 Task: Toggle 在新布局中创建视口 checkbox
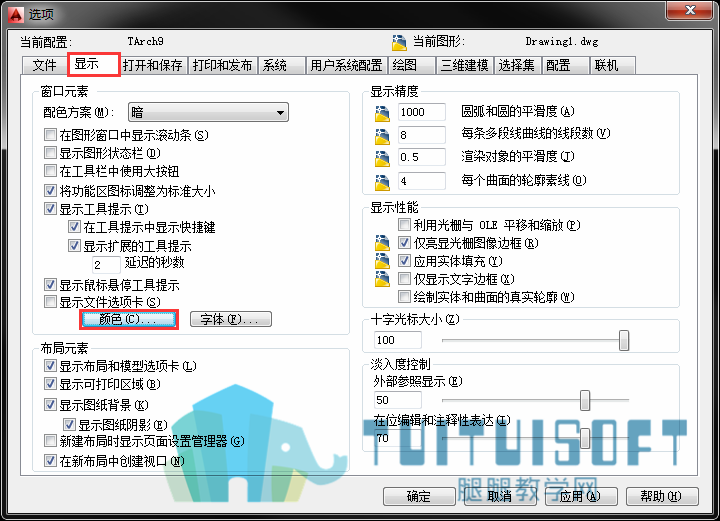pos(50,460)
